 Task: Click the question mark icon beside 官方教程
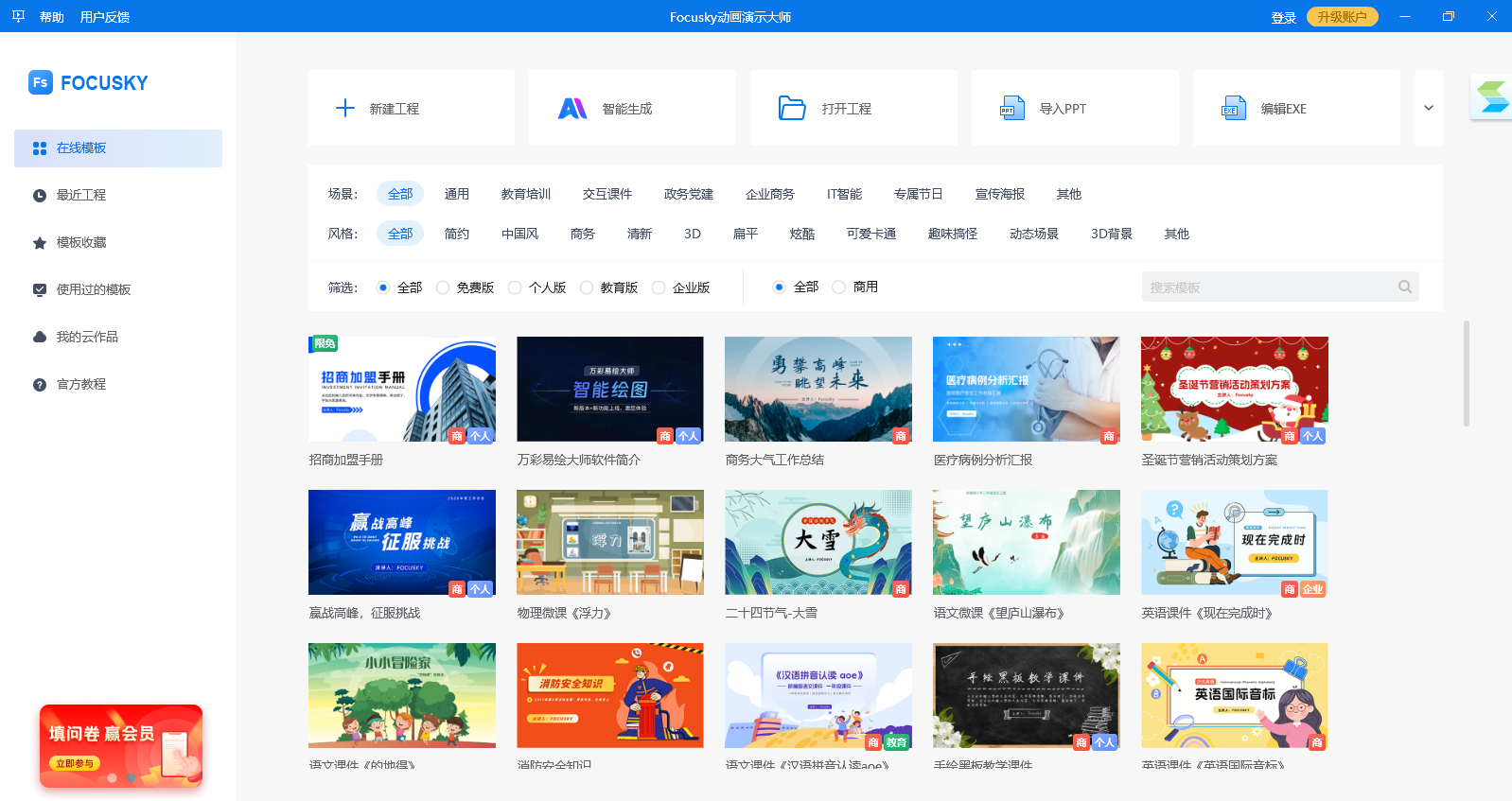coord(40,385)
